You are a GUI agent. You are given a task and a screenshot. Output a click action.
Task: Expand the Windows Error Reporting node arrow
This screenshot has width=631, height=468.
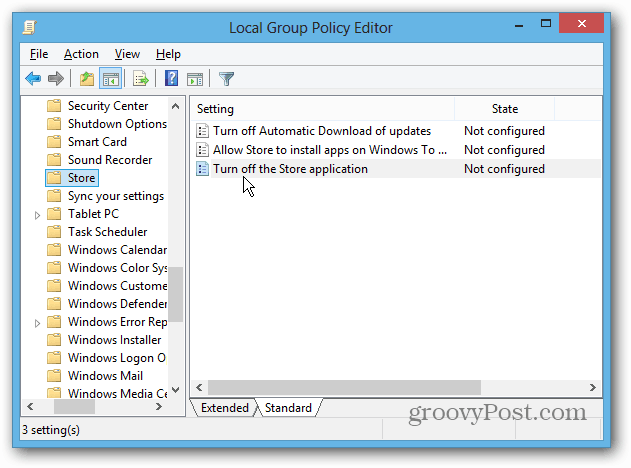tap(37, 323)
